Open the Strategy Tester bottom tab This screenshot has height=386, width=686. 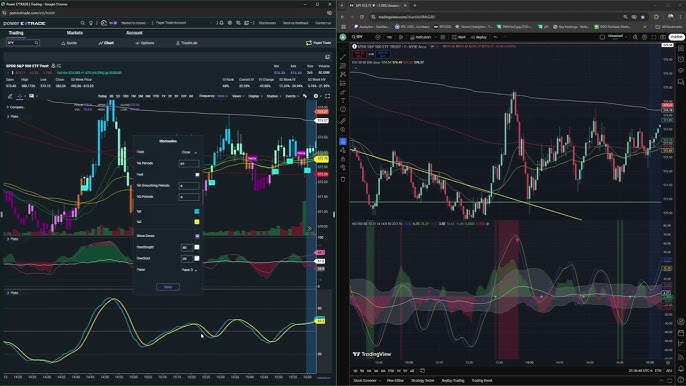point(423,380)
